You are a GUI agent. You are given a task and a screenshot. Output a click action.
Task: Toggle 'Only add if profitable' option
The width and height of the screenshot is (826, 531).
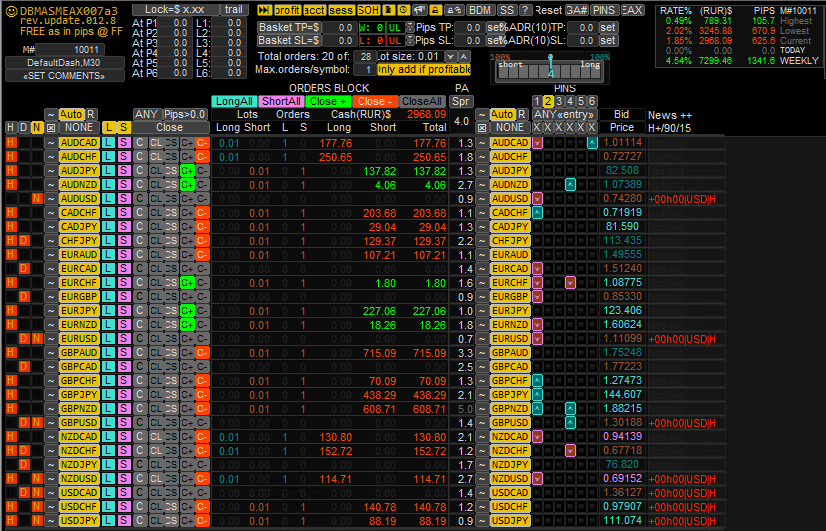point(424,69)
